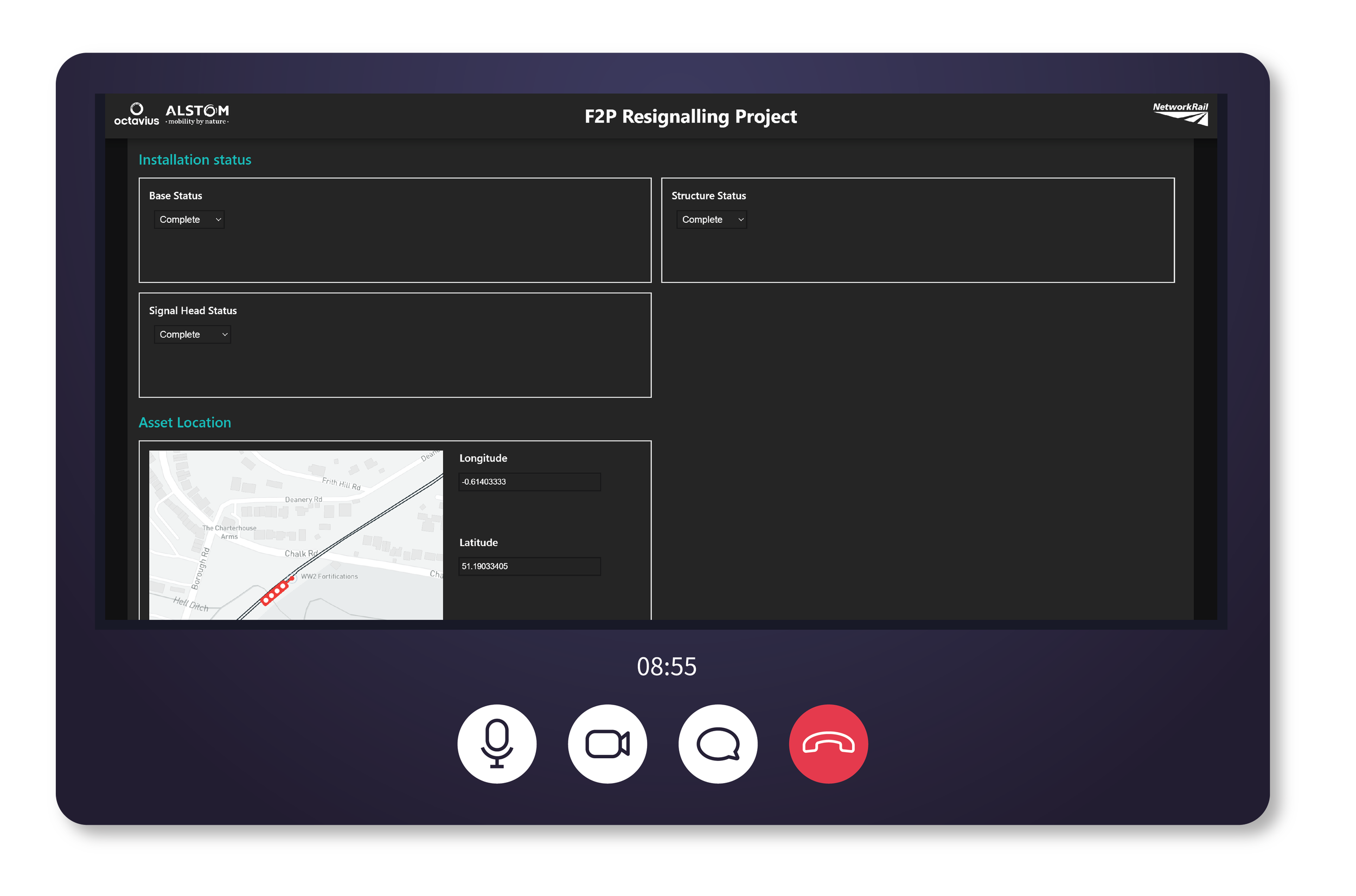Click the WW2 Fortifications map label

coord(329,576)
